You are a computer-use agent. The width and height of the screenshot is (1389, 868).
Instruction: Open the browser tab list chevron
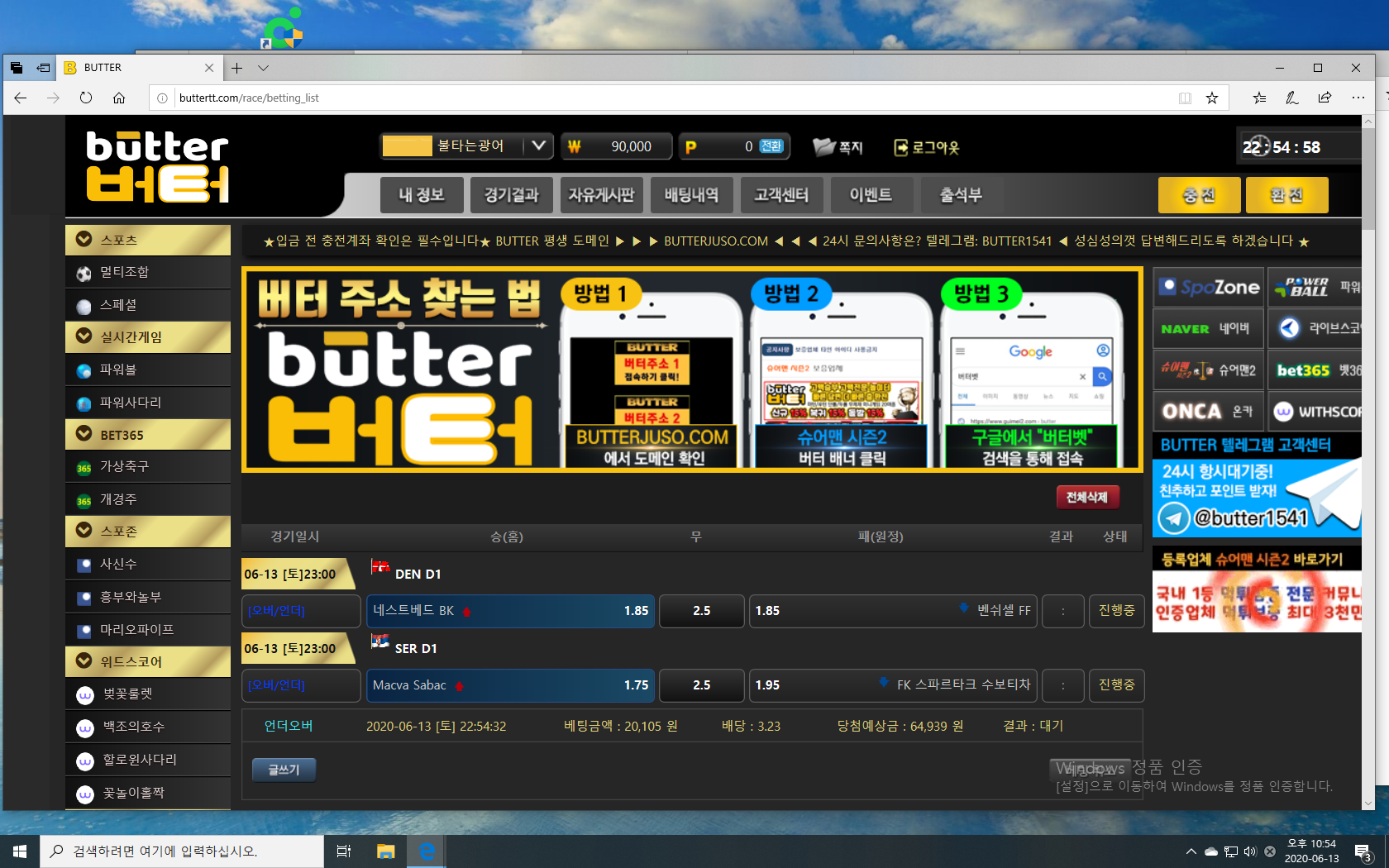(x=263, y=68)
